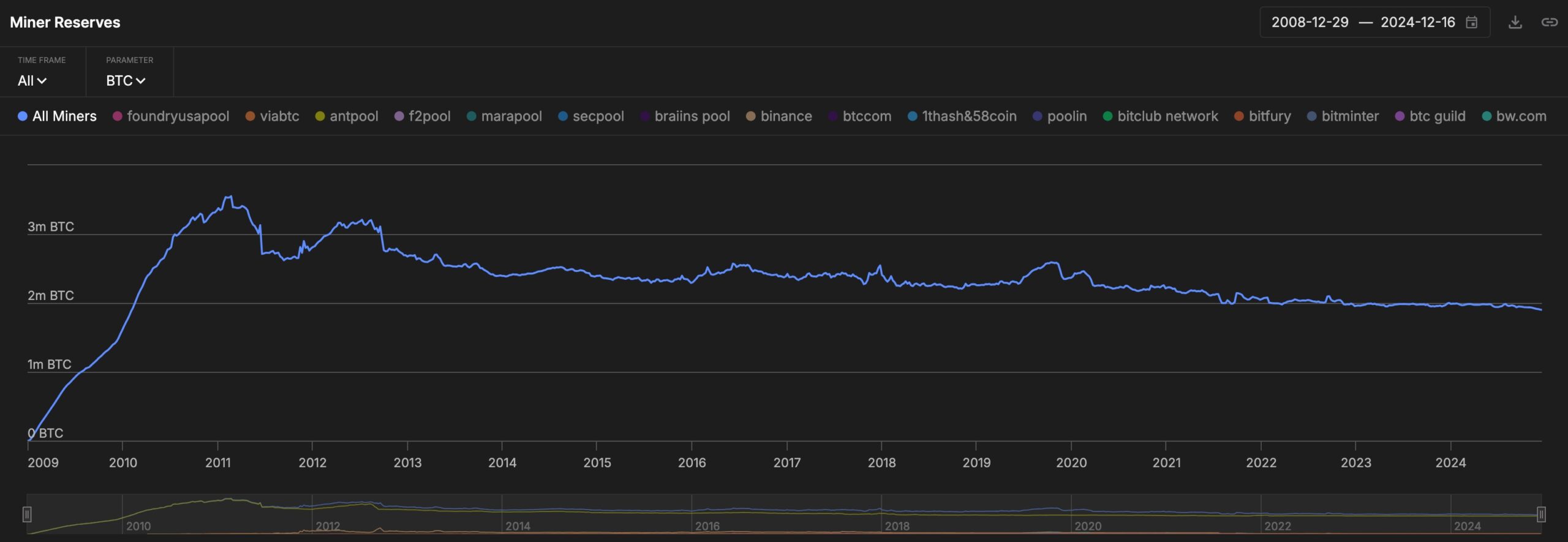Open the Parameter BTC dropdown
The image size is (1568, 542).
pyautogui.click(x=126, y=81)
